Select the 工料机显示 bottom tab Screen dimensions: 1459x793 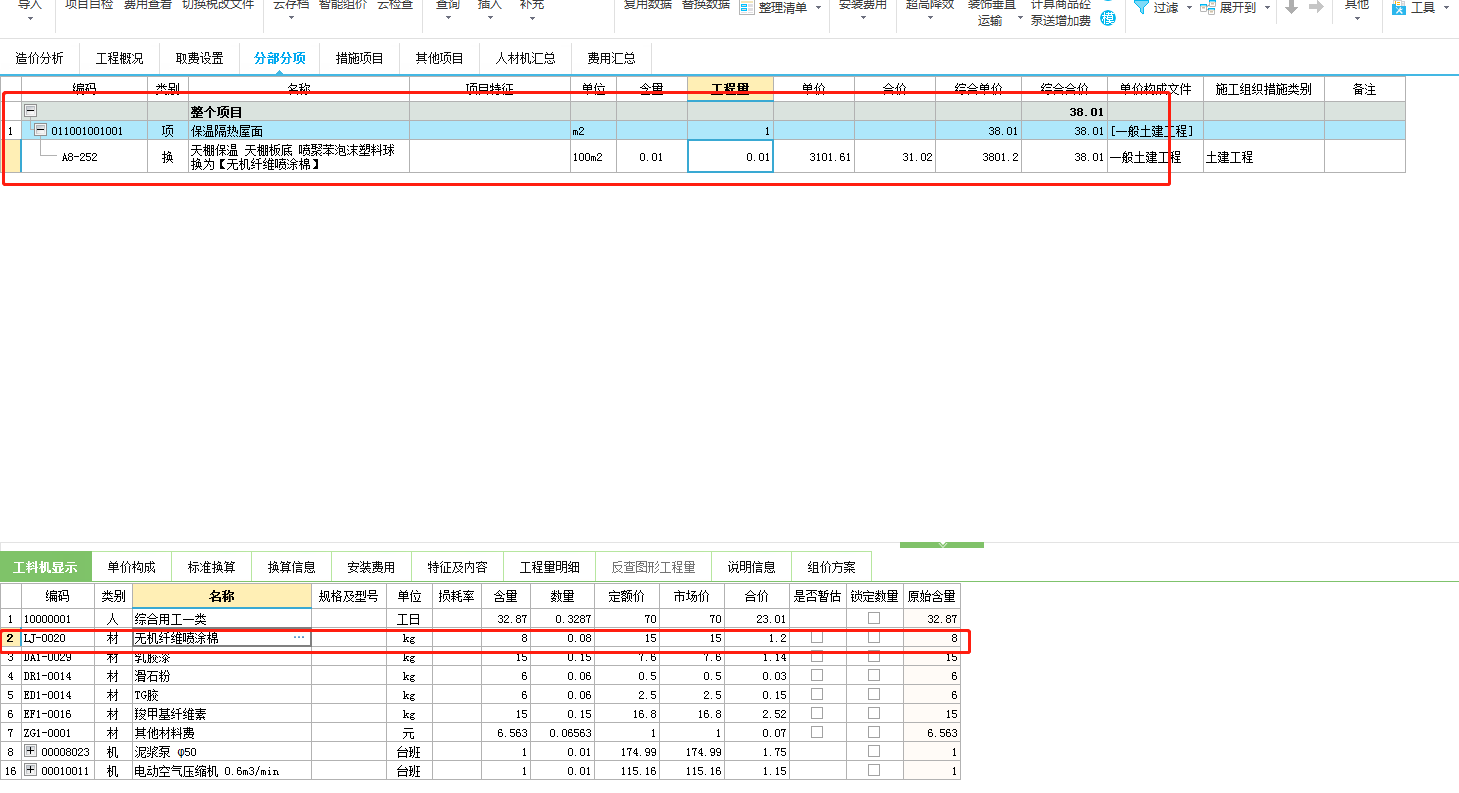(45, 567)
